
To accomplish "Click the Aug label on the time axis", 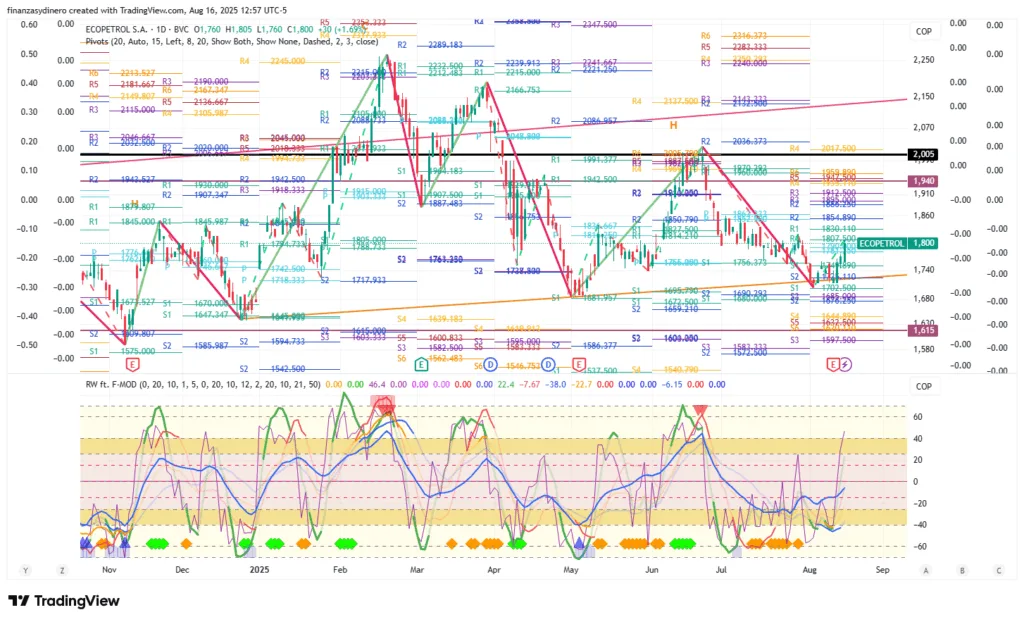I will pos(809,570).
